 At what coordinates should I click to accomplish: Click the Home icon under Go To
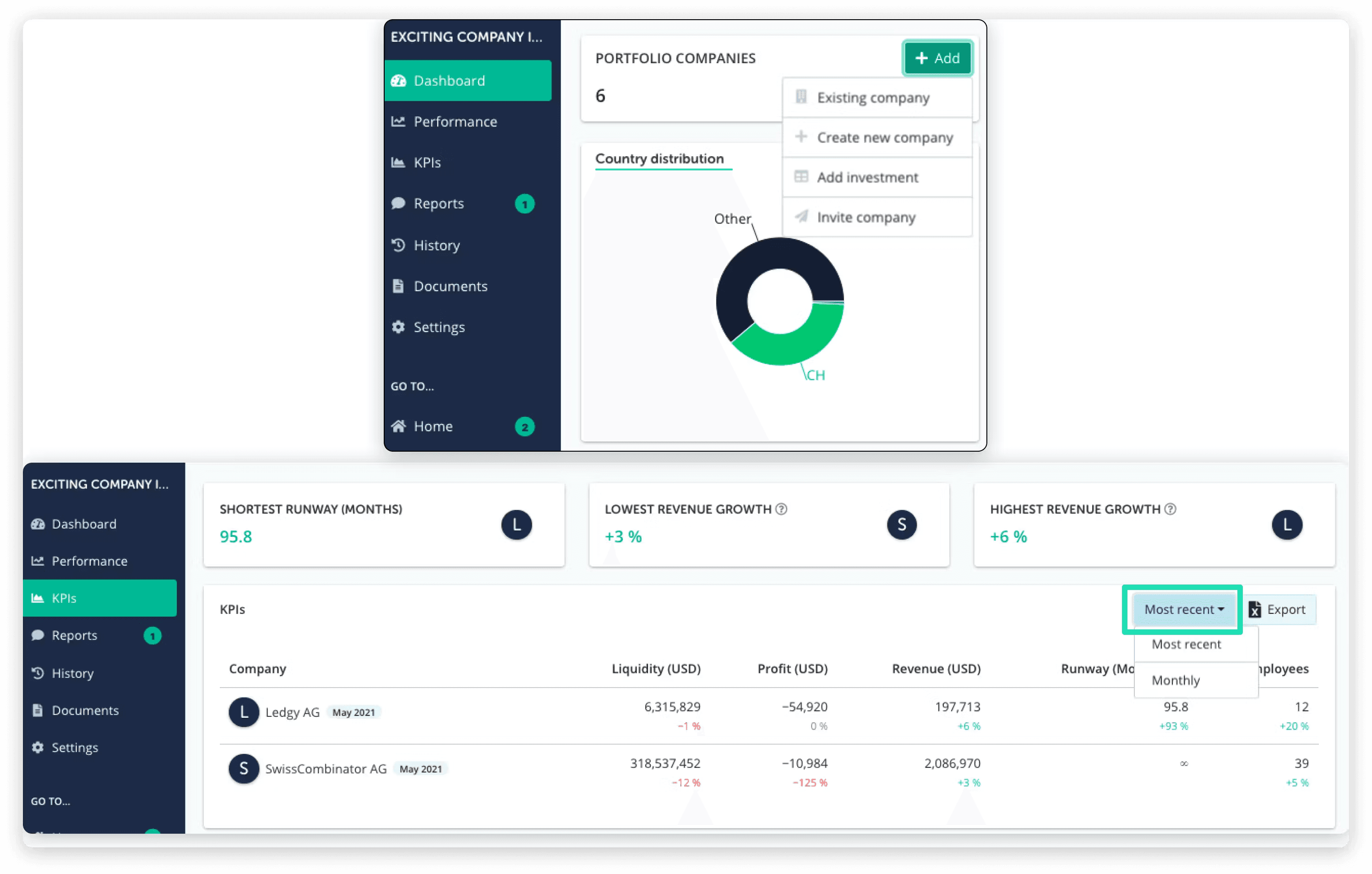point(398,426)
